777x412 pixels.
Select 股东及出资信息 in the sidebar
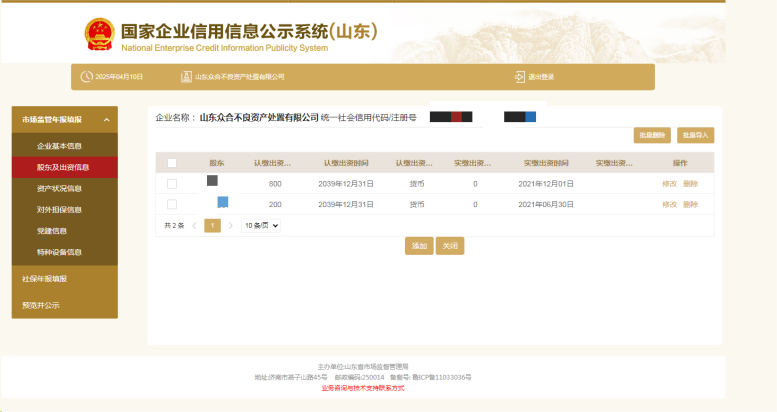click(x=62, y=167)
